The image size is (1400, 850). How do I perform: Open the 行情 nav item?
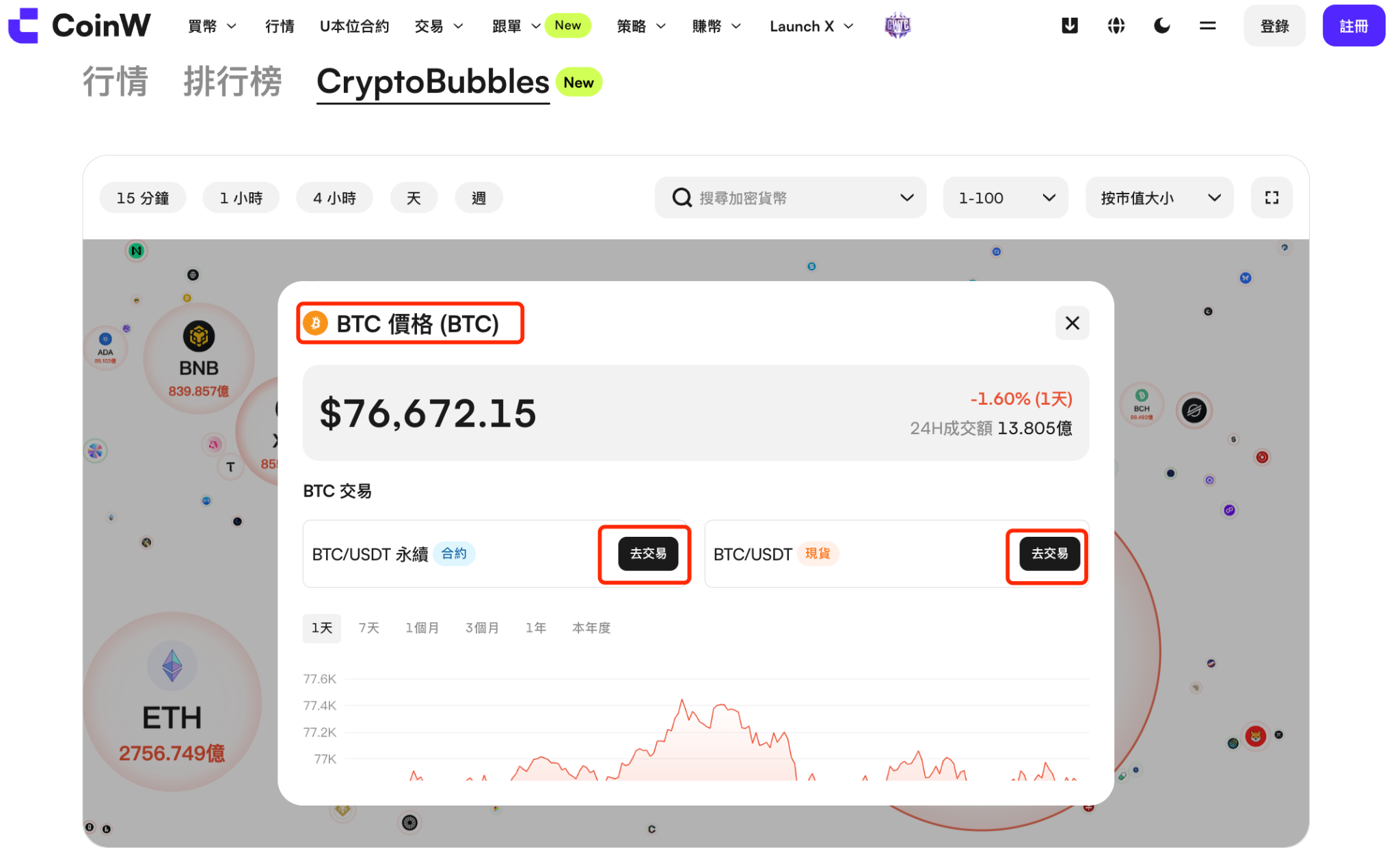(x=280, y=26)
